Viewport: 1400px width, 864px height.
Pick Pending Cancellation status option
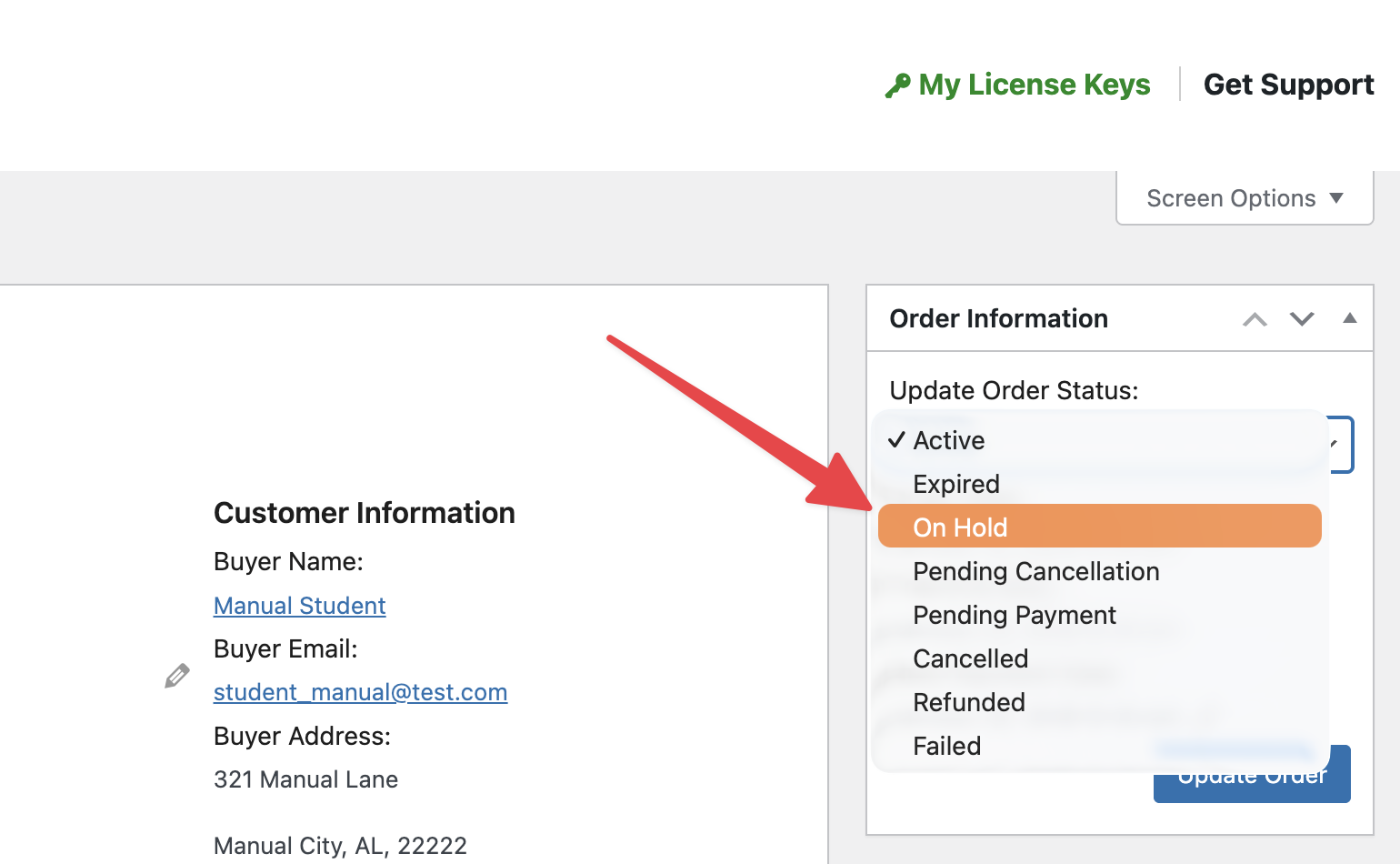(x=1035, y=571)
